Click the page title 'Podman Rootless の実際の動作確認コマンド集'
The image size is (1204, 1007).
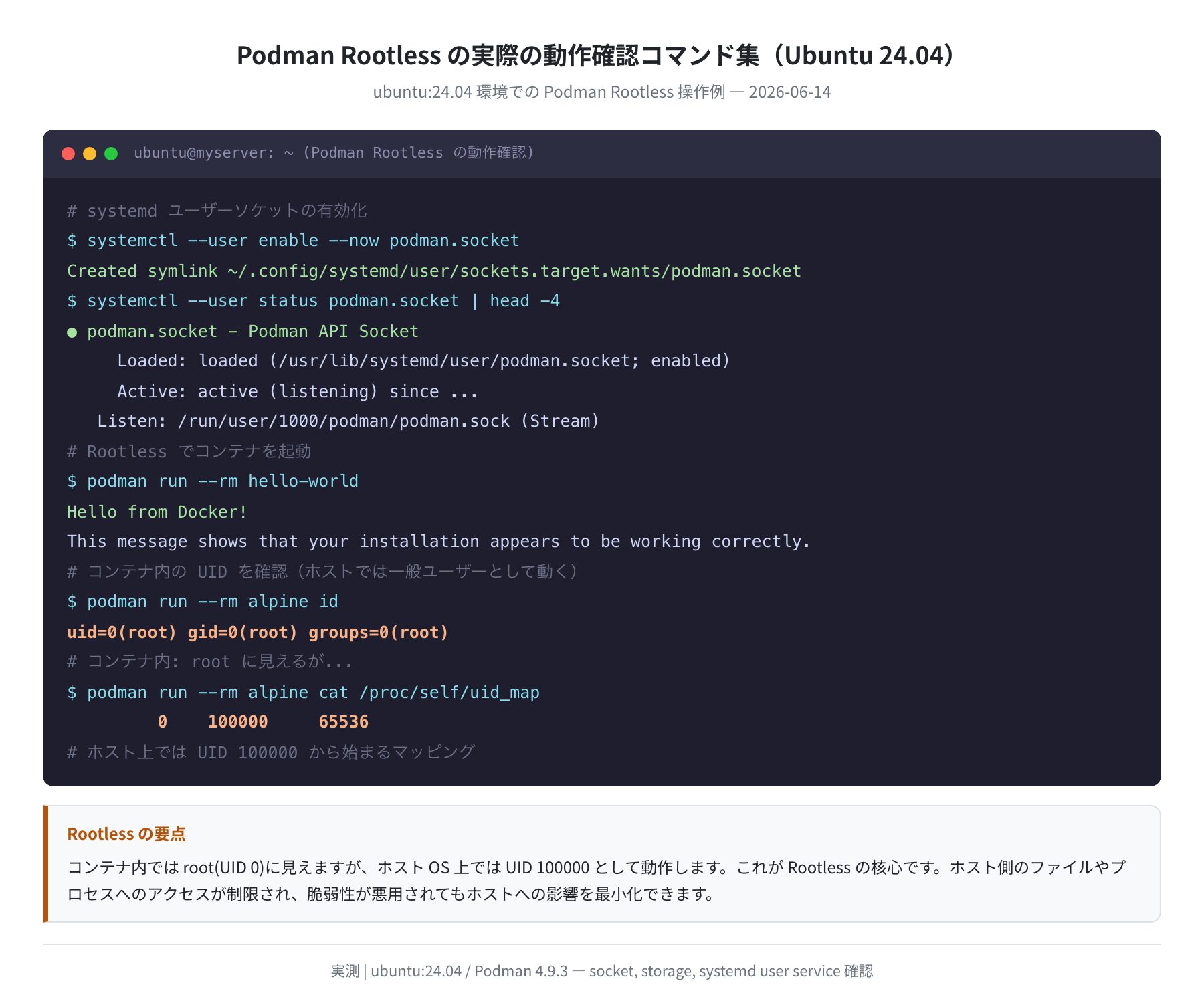coord(498,55)
